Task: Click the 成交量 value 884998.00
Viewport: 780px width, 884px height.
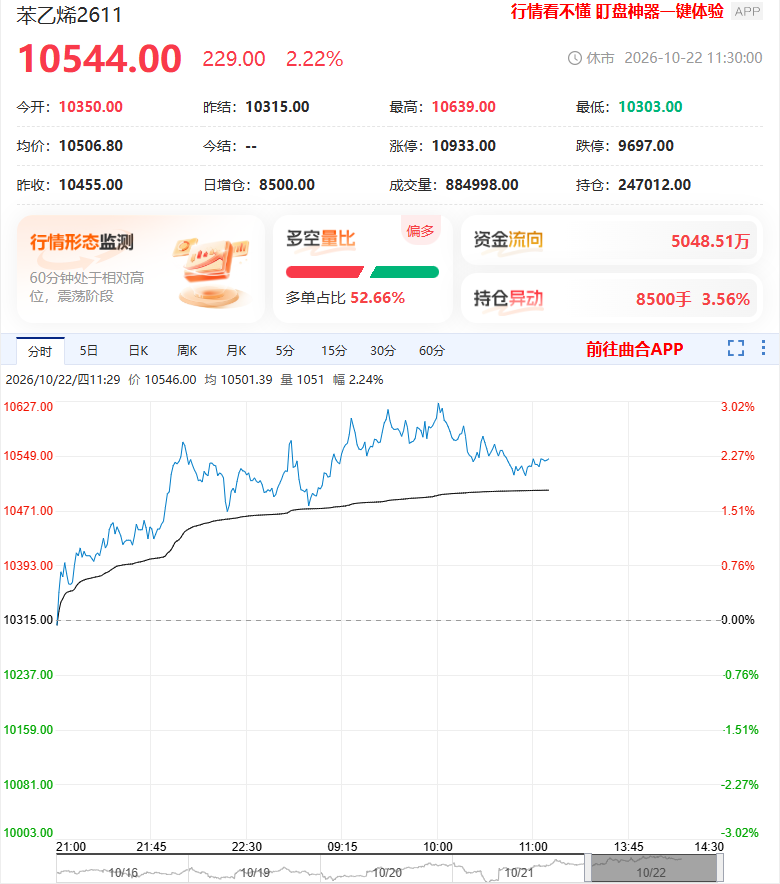Action: pos(482,185)
